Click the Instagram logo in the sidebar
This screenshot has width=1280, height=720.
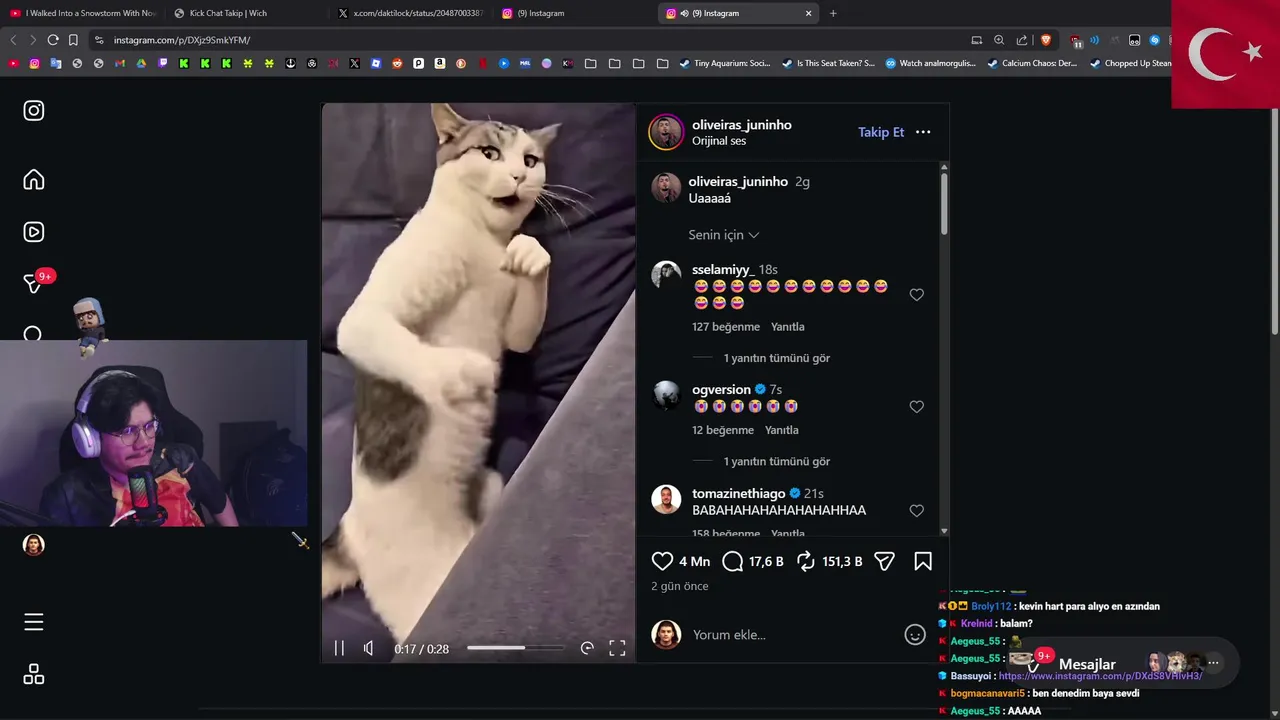tap(34, 111)
